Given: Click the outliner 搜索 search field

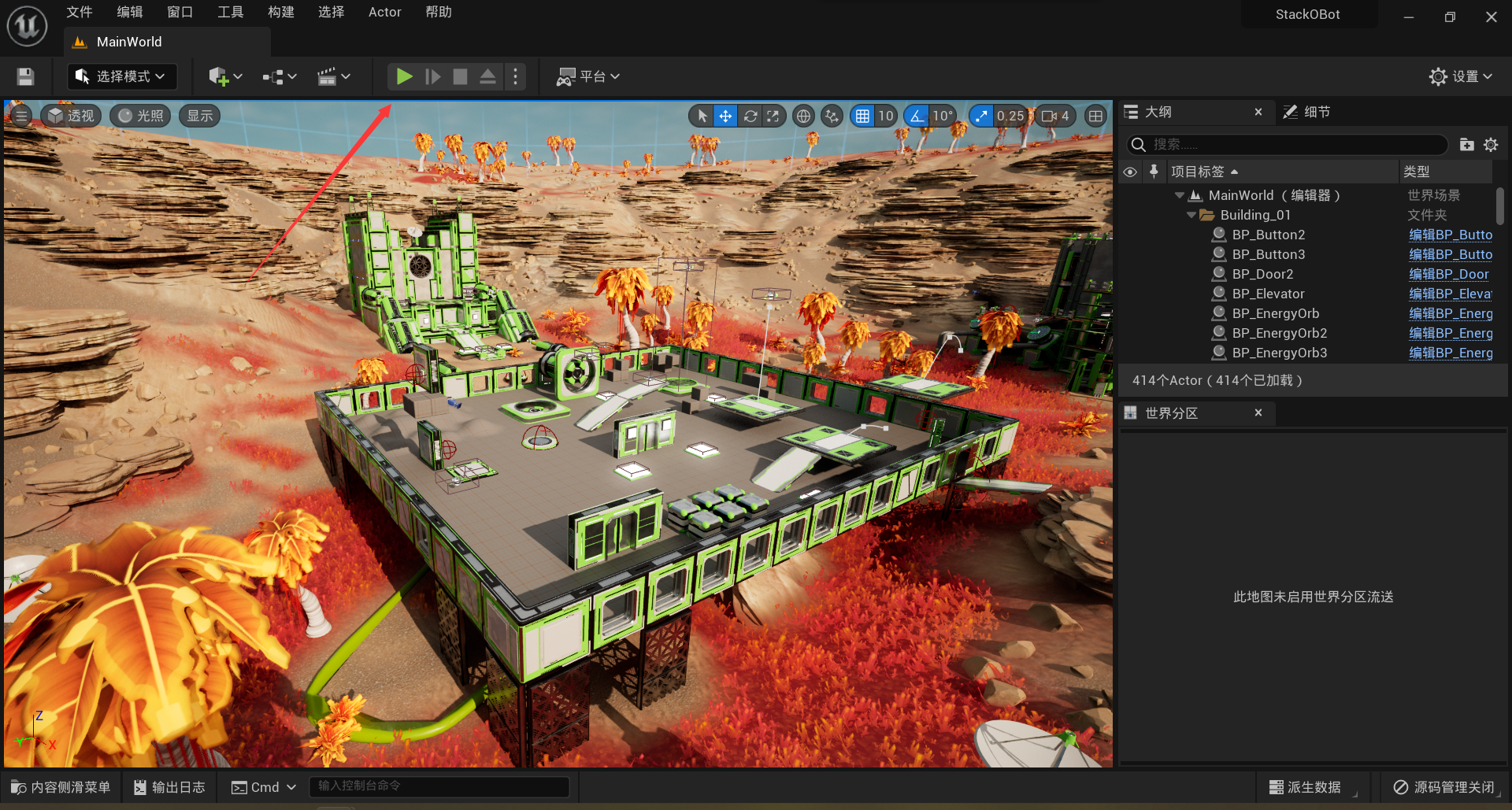Looking at the screenshot, I should point(1286,144).
